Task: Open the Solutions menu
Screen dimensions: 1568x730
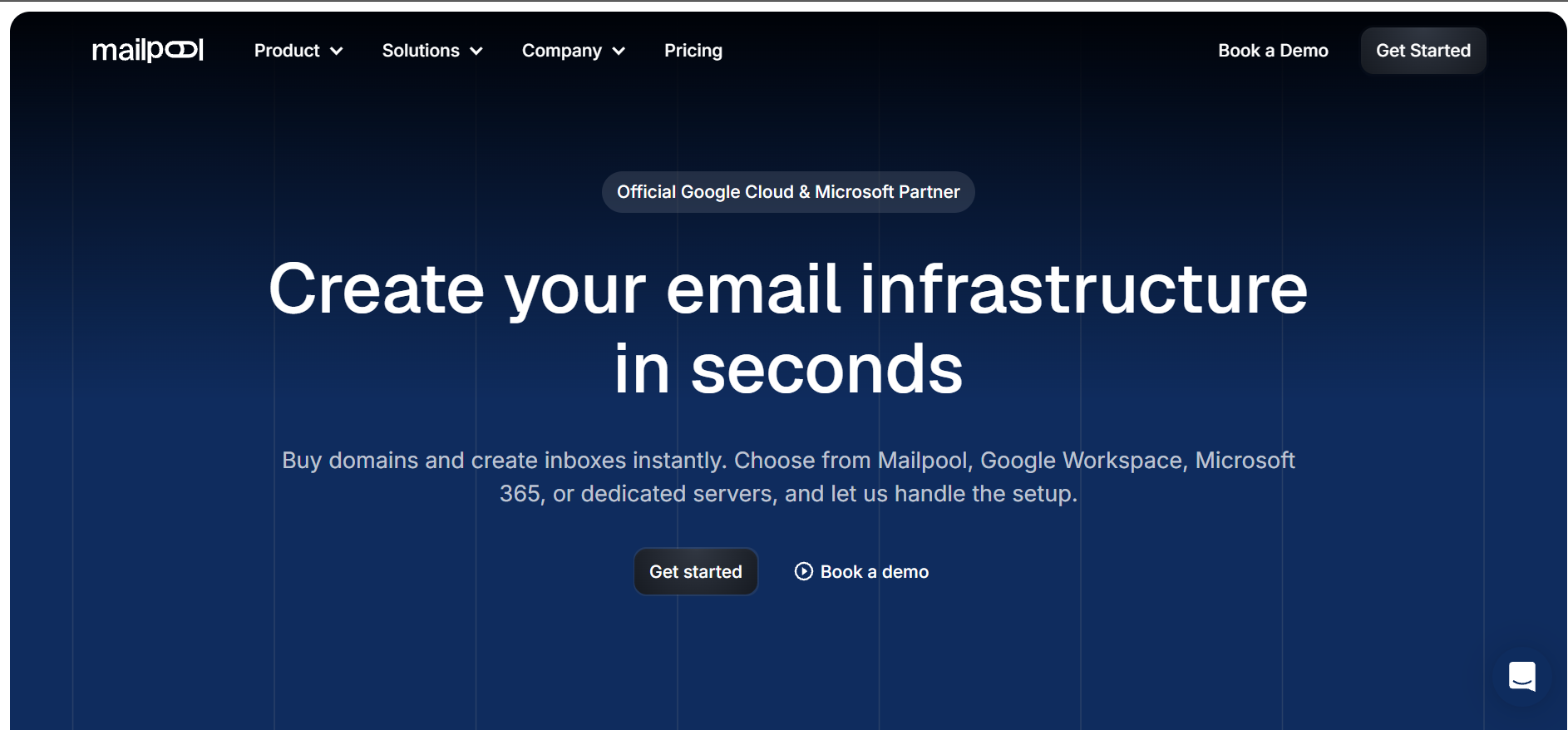Action: pyautogui.click(x=432, y=51)
